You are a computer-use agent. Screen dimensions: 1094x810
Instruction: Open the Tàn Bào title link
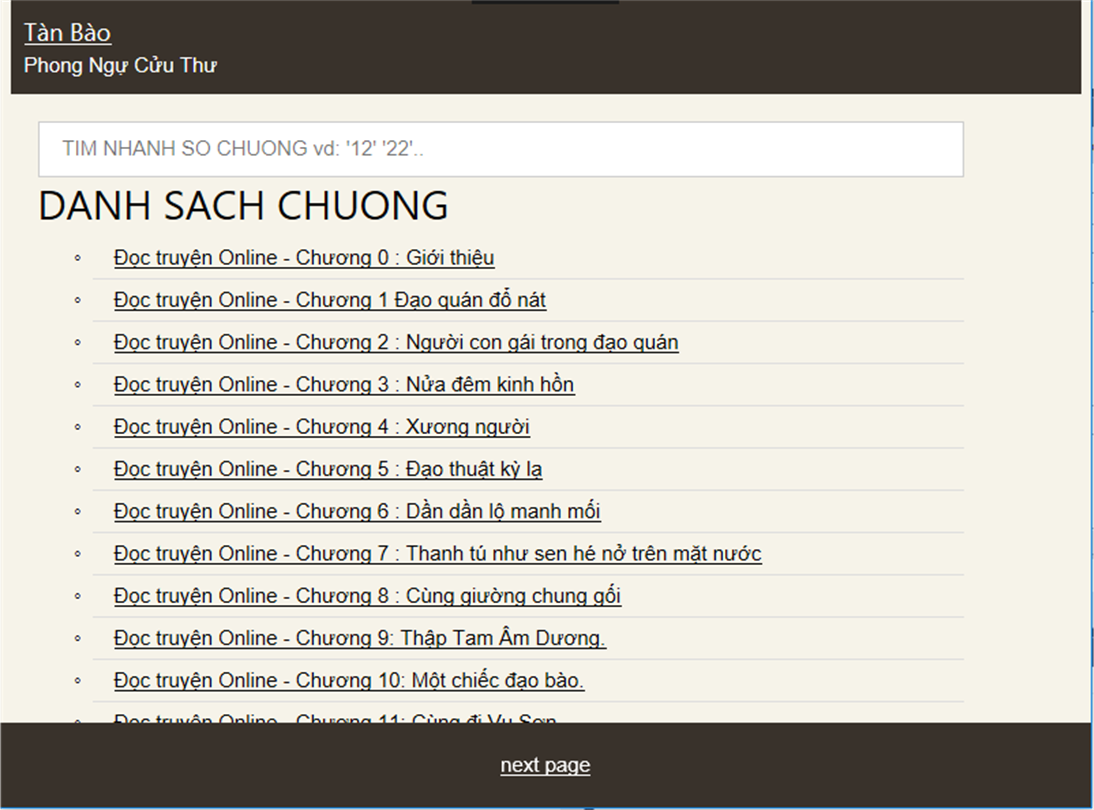[67, 32]
